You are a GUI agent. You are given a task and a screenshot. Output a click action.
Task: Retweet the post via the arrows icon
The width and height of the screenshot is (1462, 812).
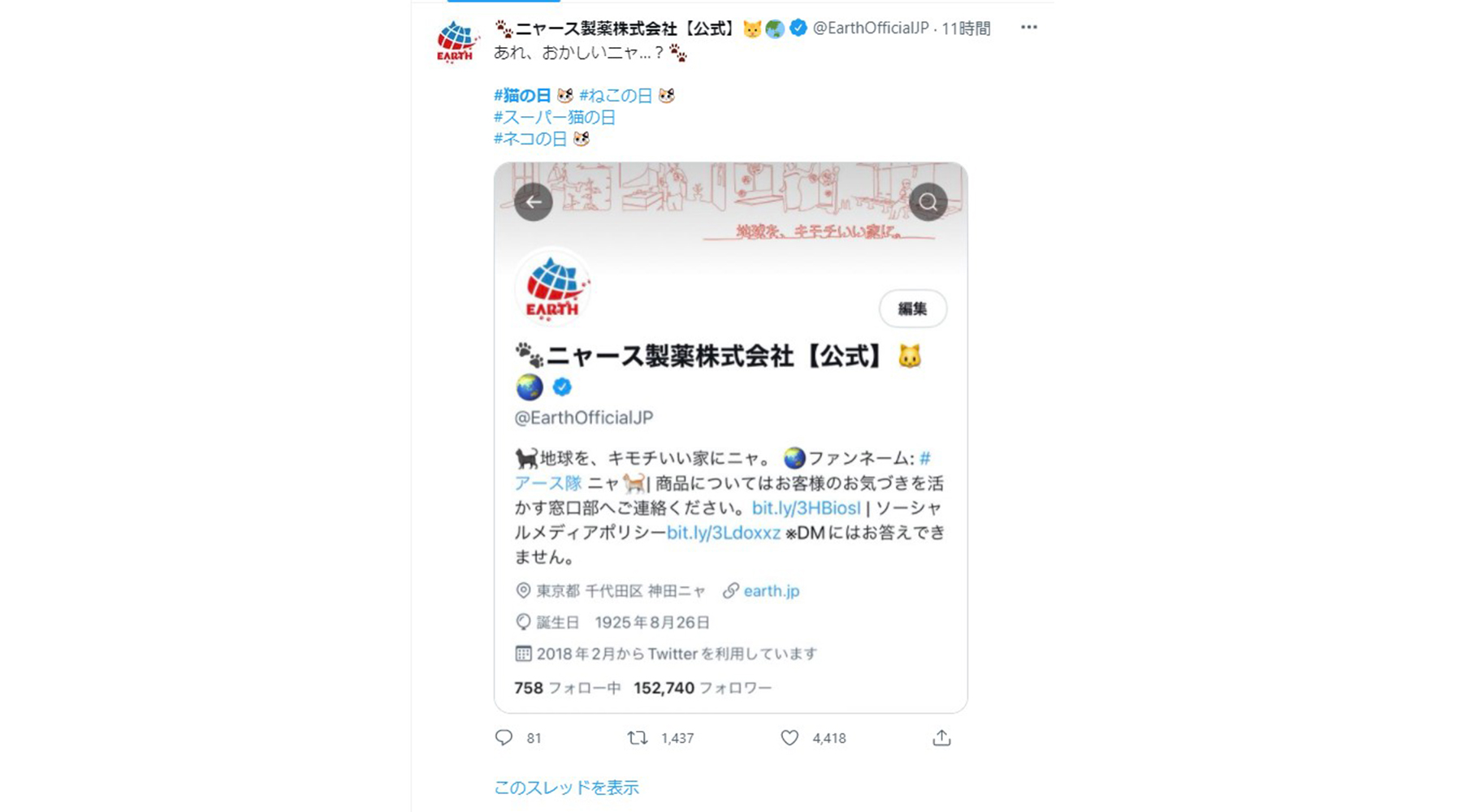[638, 737]
